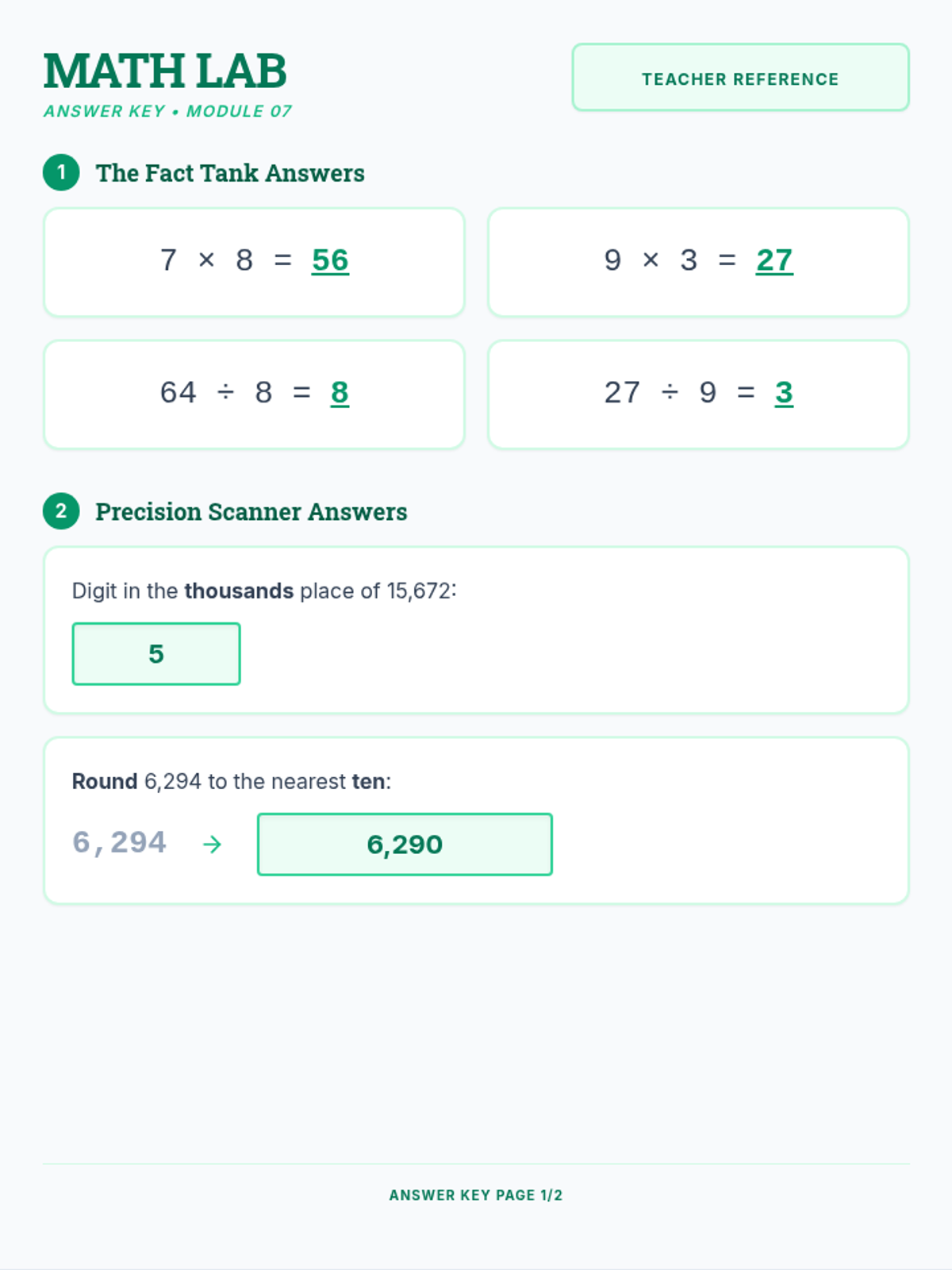Select the 7 × 8 fact card
Viewport: 952px width, 1270px height.
(x=254, y=262)
